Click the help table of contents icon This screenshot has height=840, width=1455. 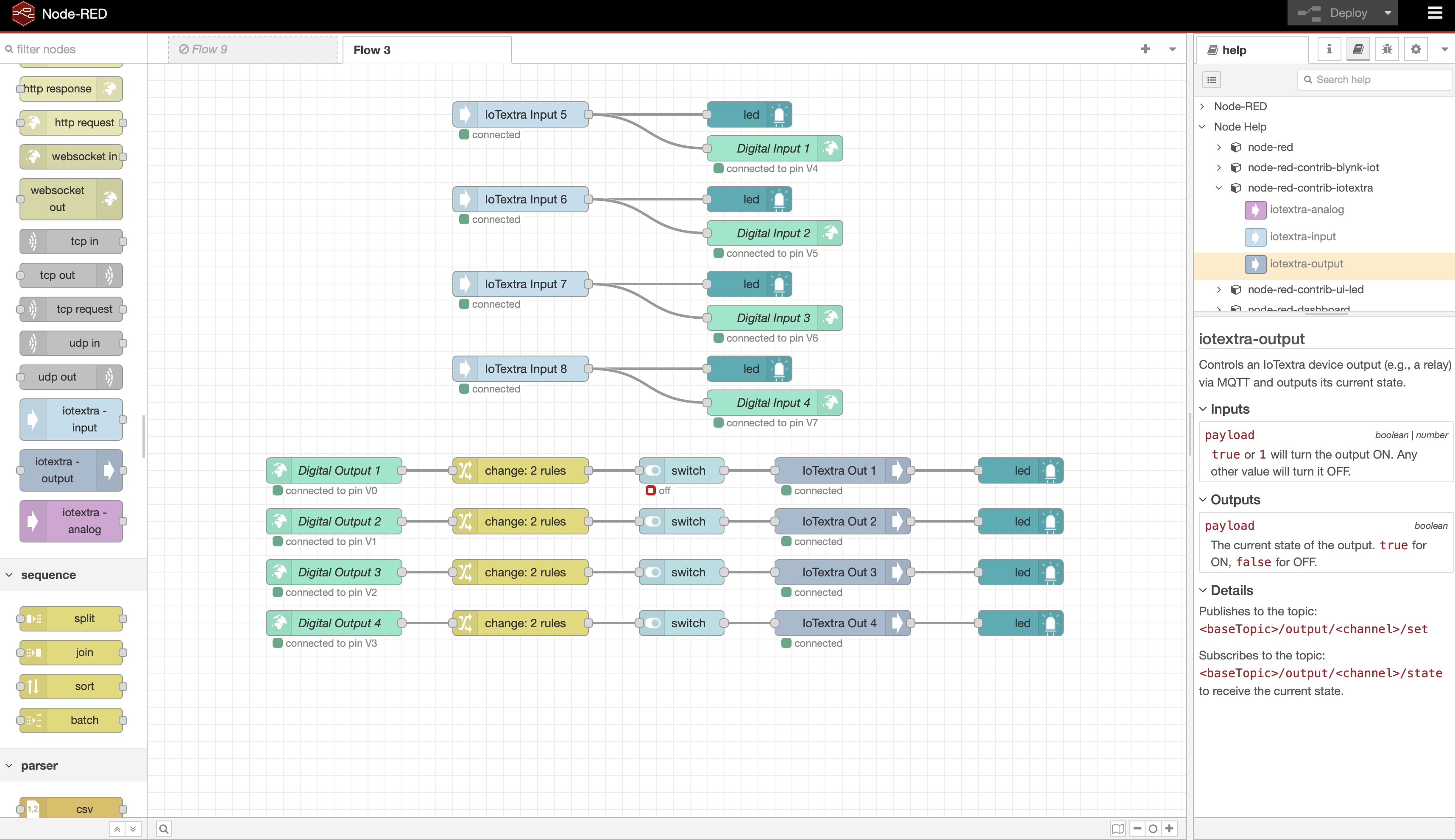1212,80
